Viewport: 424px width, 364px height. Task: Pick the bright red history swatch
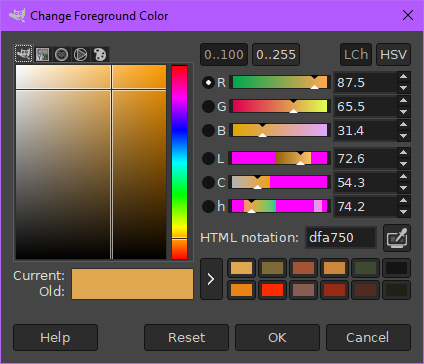tap(272, 290)
